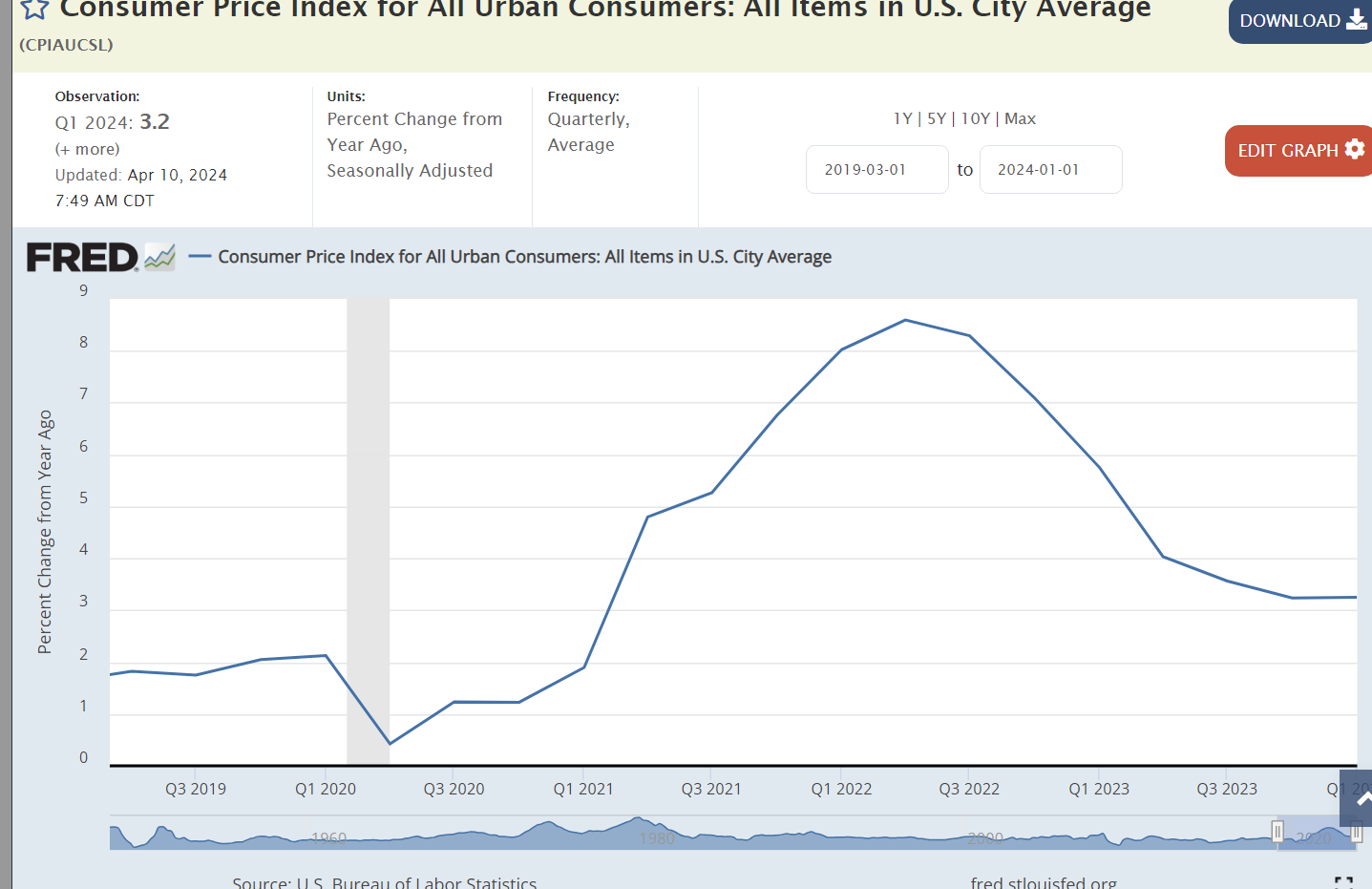Expand the '(+ more)' observations link

click(87, 149)
